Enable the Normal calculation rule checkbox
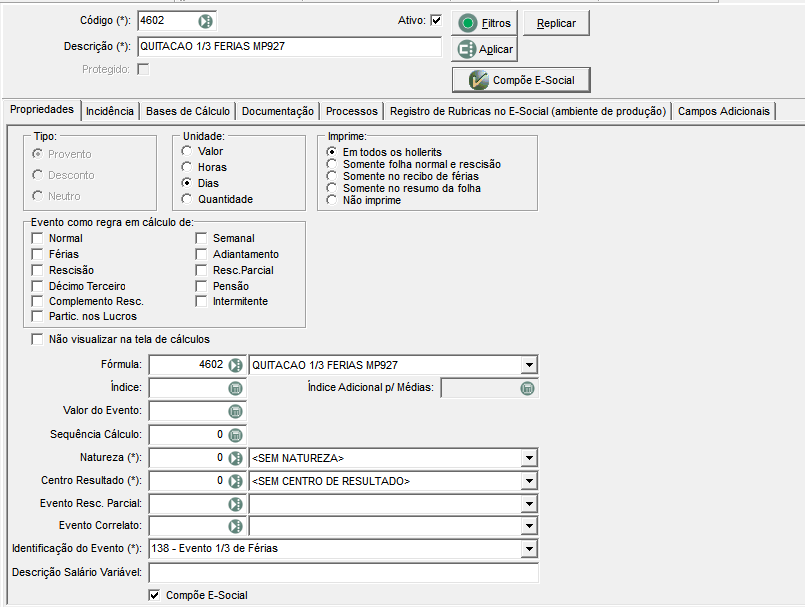This screenshot has width=805, height=607. [37, 238]
